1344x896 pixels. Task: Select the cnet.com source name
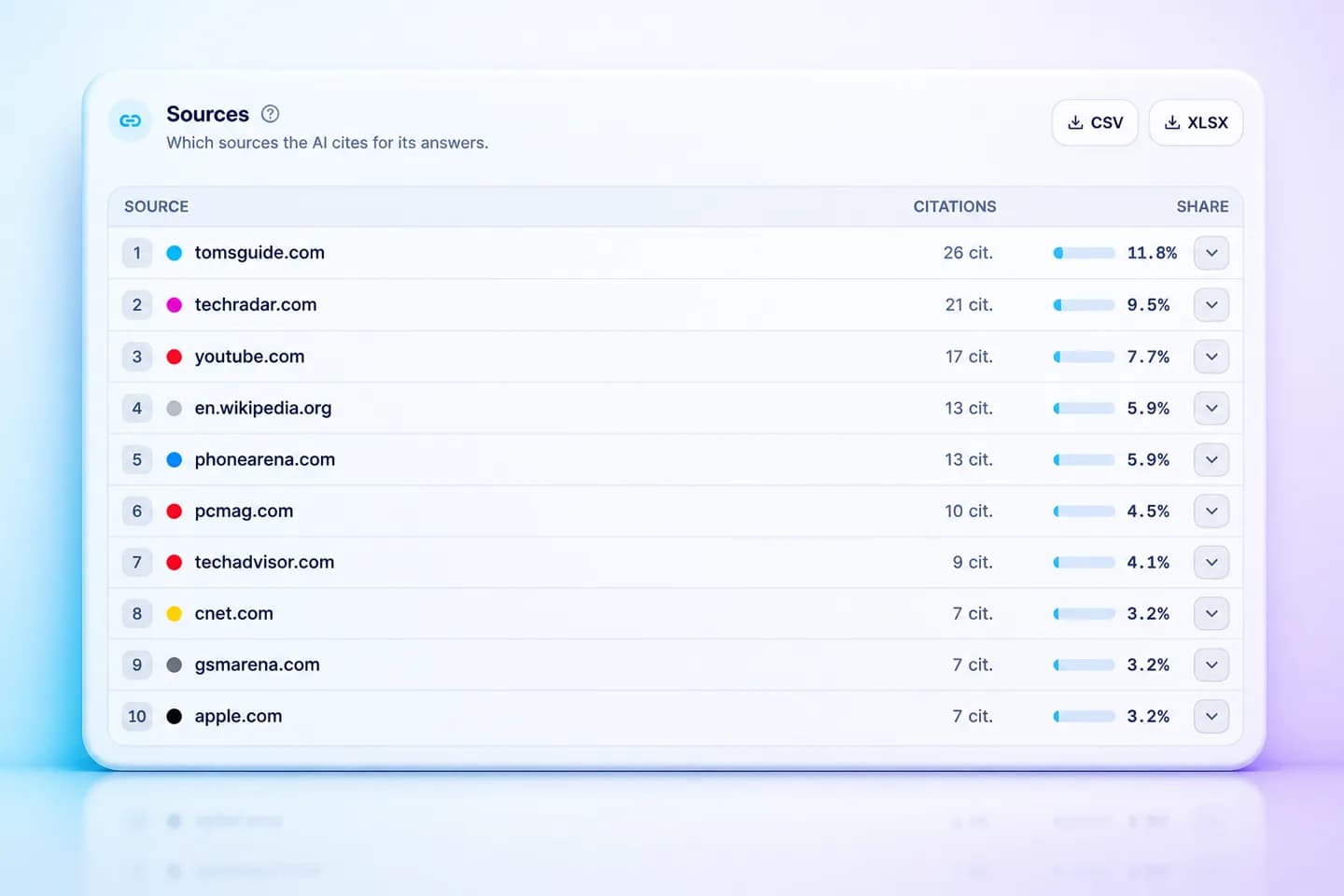[x=234, y=613]
